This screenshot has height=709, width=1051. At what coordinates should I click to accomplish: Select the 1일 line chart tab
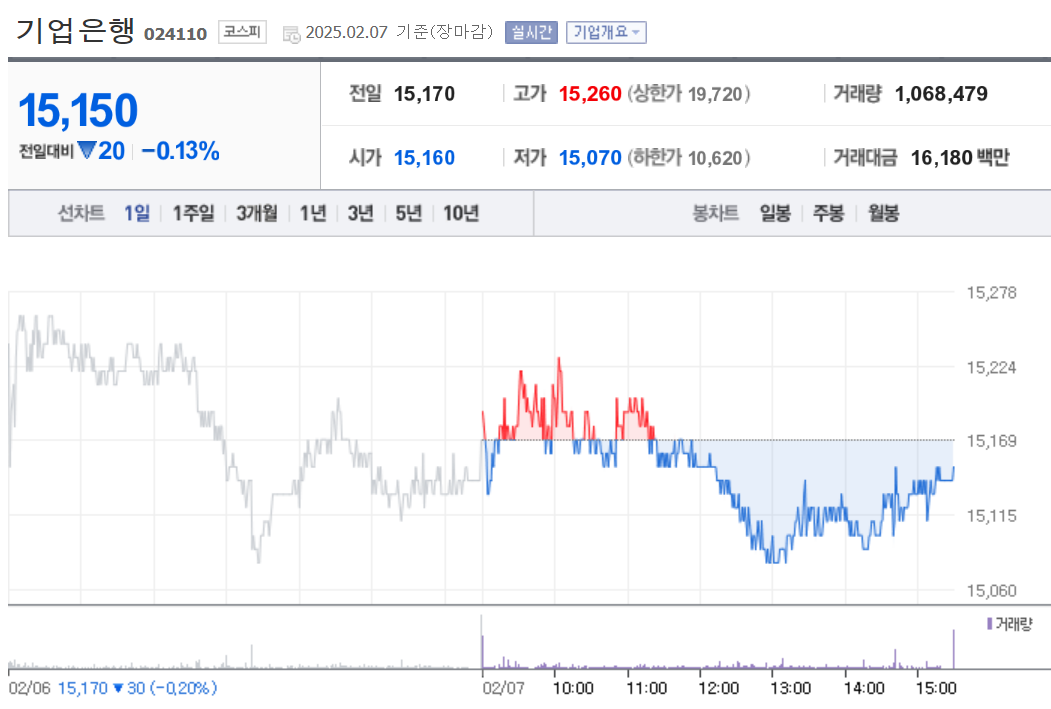[x=137, y=213]
